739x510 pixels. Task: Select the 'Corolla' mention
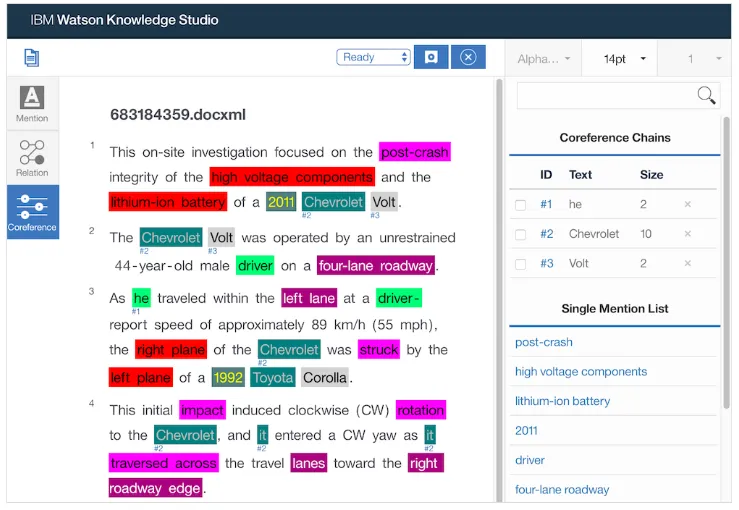[325, 378]
